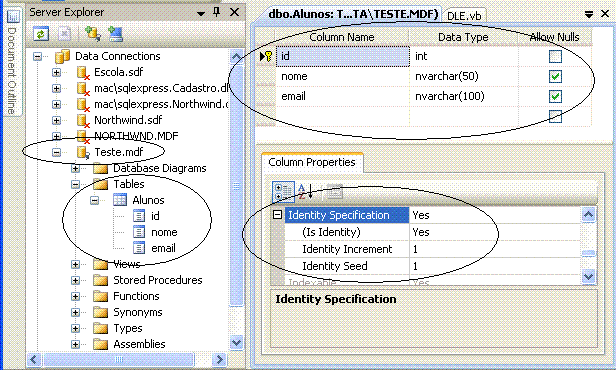Close the Server Explorer panel
This screenshot has width=616, height=370.
pos(235,12)
